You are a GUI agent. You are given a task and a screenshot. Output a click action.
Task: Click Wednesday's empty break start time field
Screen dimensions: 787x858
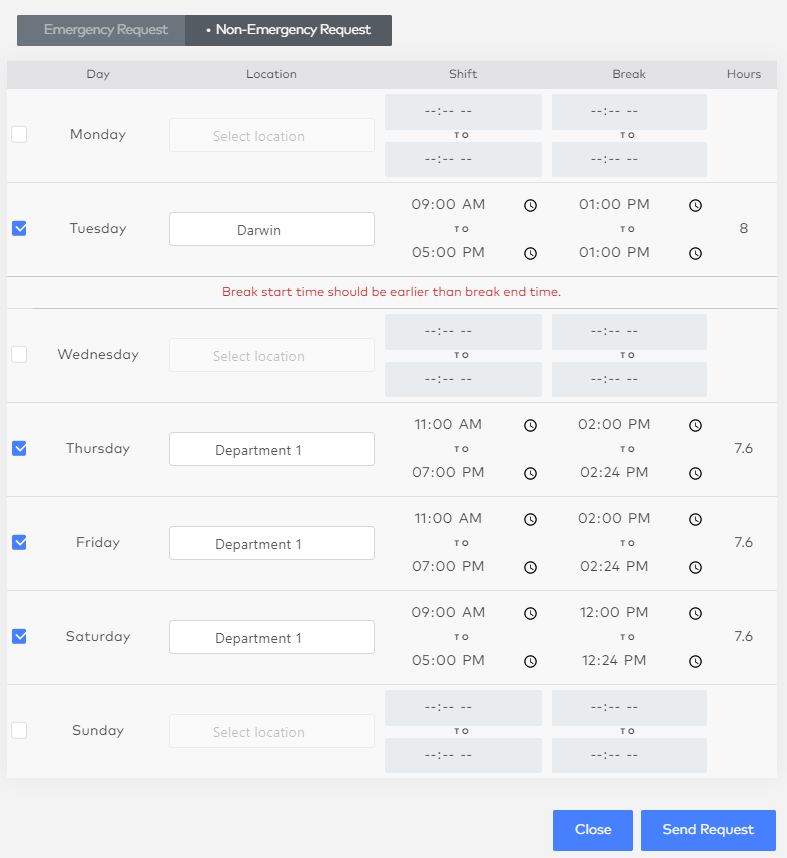coord(629,332)
